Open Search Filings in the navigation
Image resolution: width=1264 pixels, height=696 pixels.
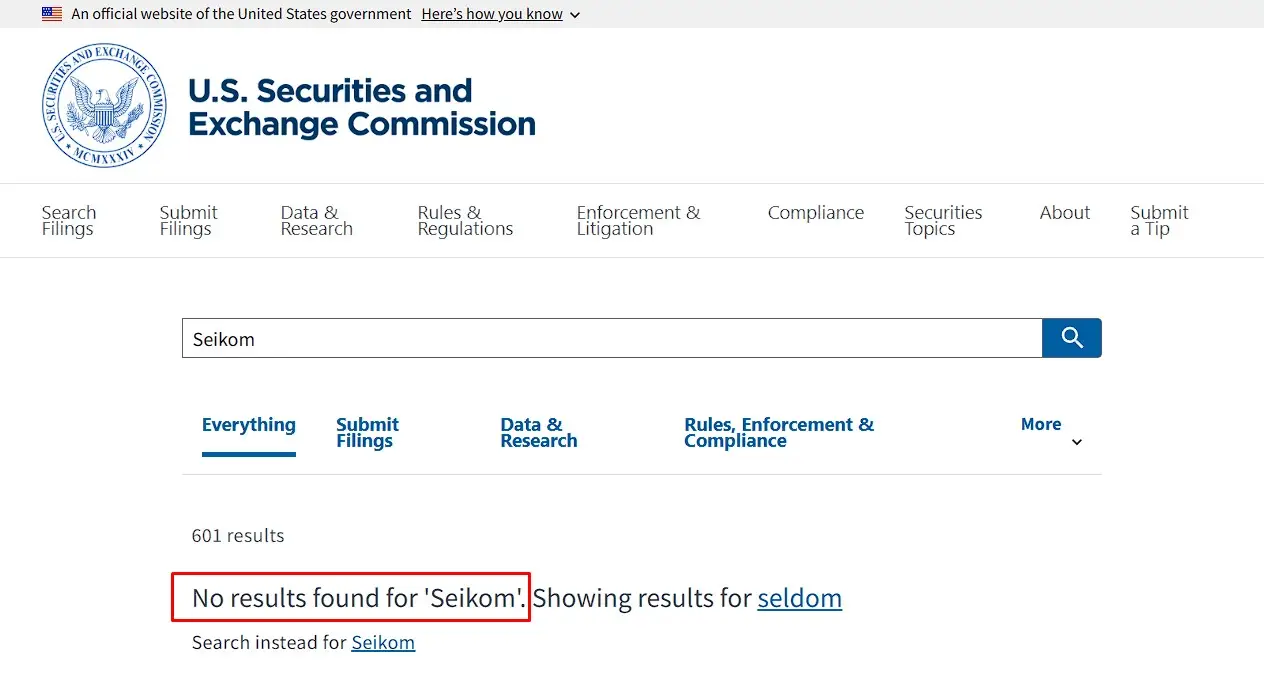[x=68, y=220]
